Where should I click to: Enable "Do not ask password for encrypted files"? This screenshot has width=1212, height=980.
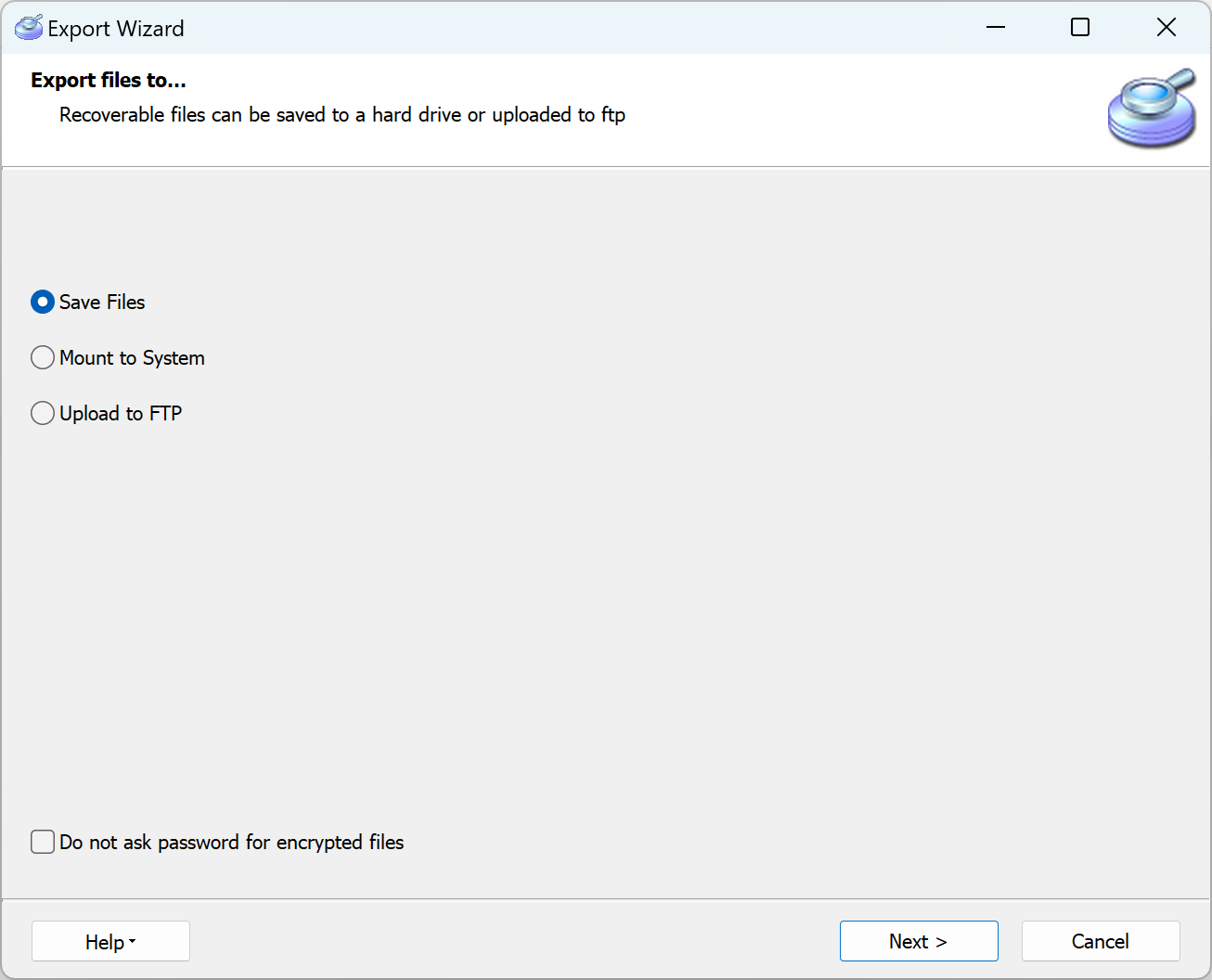(x=42, y=842)
